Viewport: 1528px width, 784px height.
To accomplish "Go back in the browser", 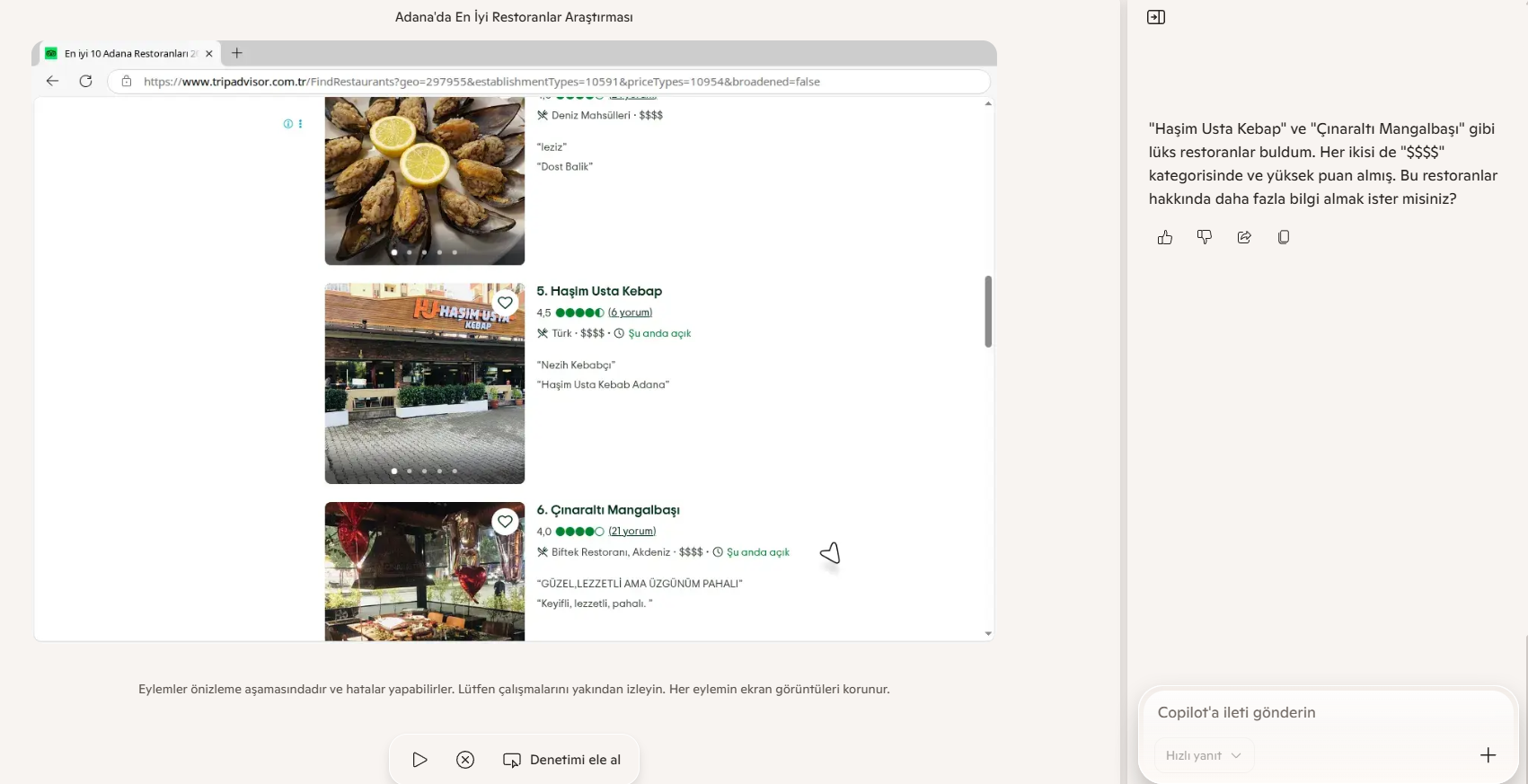I will (x=53, y=81).
